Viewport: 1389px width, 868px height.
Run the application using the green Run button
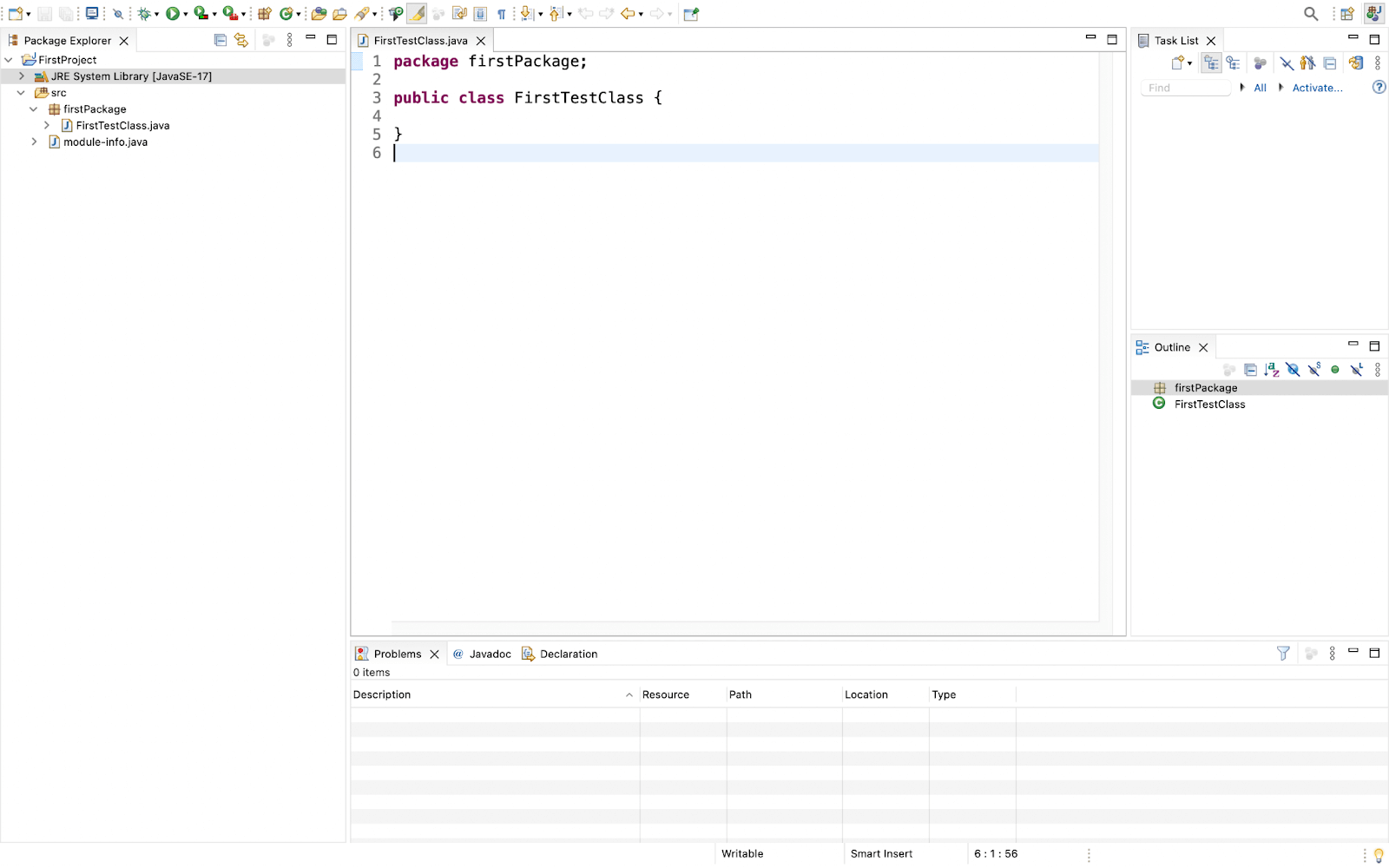[172, 14]
